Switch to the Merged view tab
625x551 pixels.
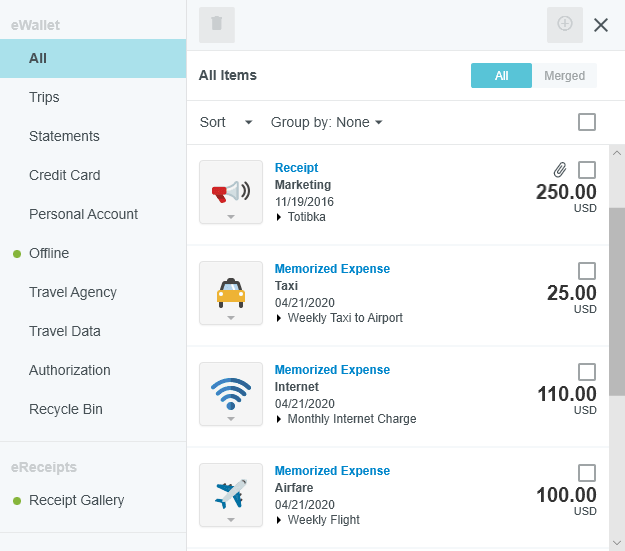click(564, 76)
